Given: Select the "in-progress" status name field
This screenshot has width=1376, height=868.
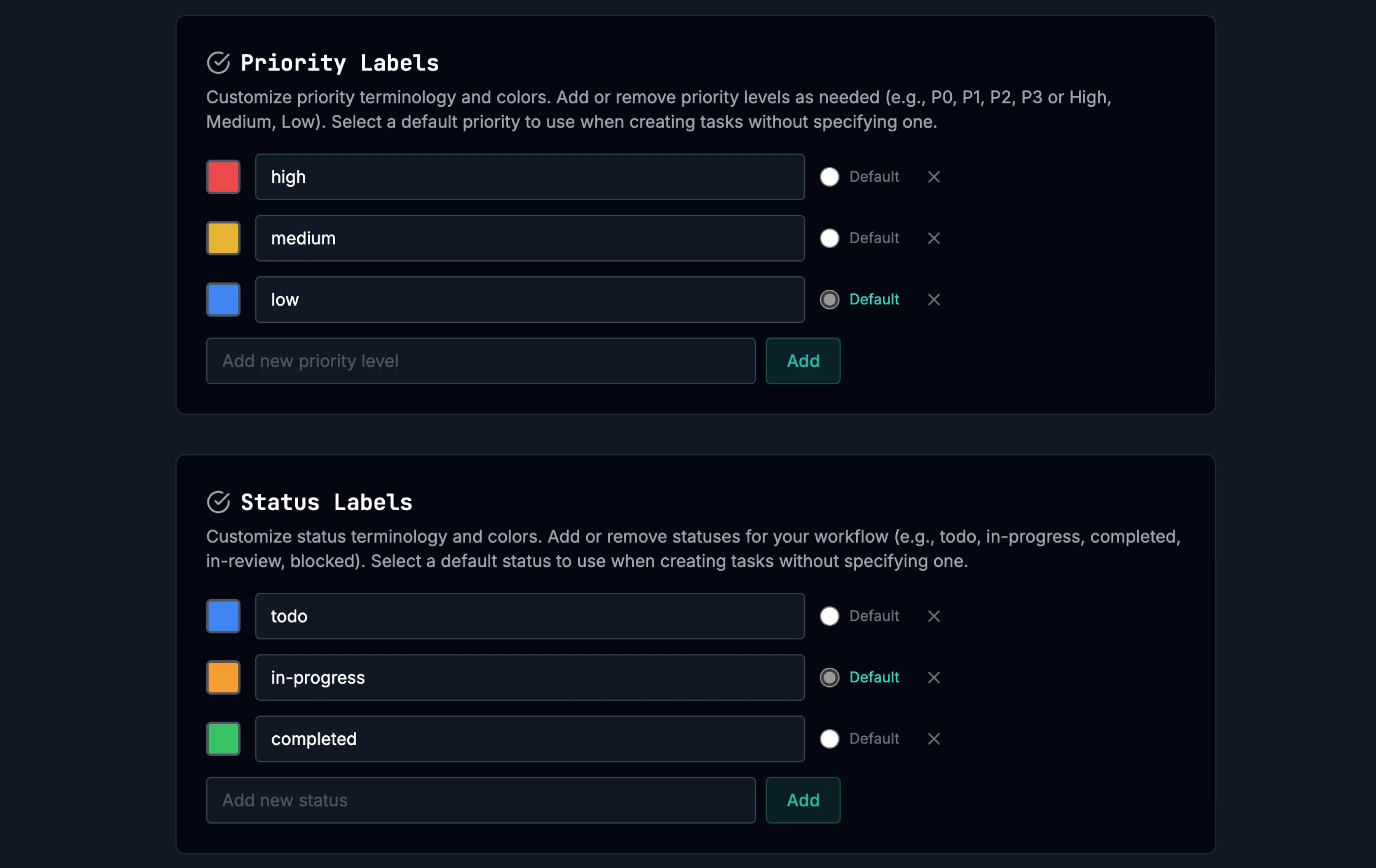Looking at the screenshot, I should (x=529, y=678).
